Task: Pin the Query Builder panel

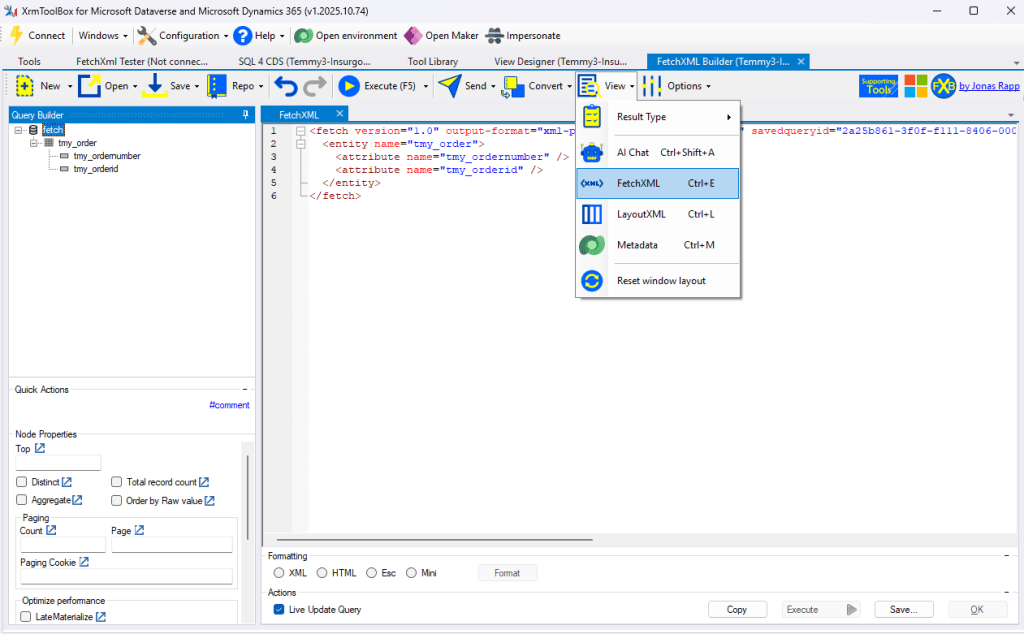Action: click(x=246, y=115)
